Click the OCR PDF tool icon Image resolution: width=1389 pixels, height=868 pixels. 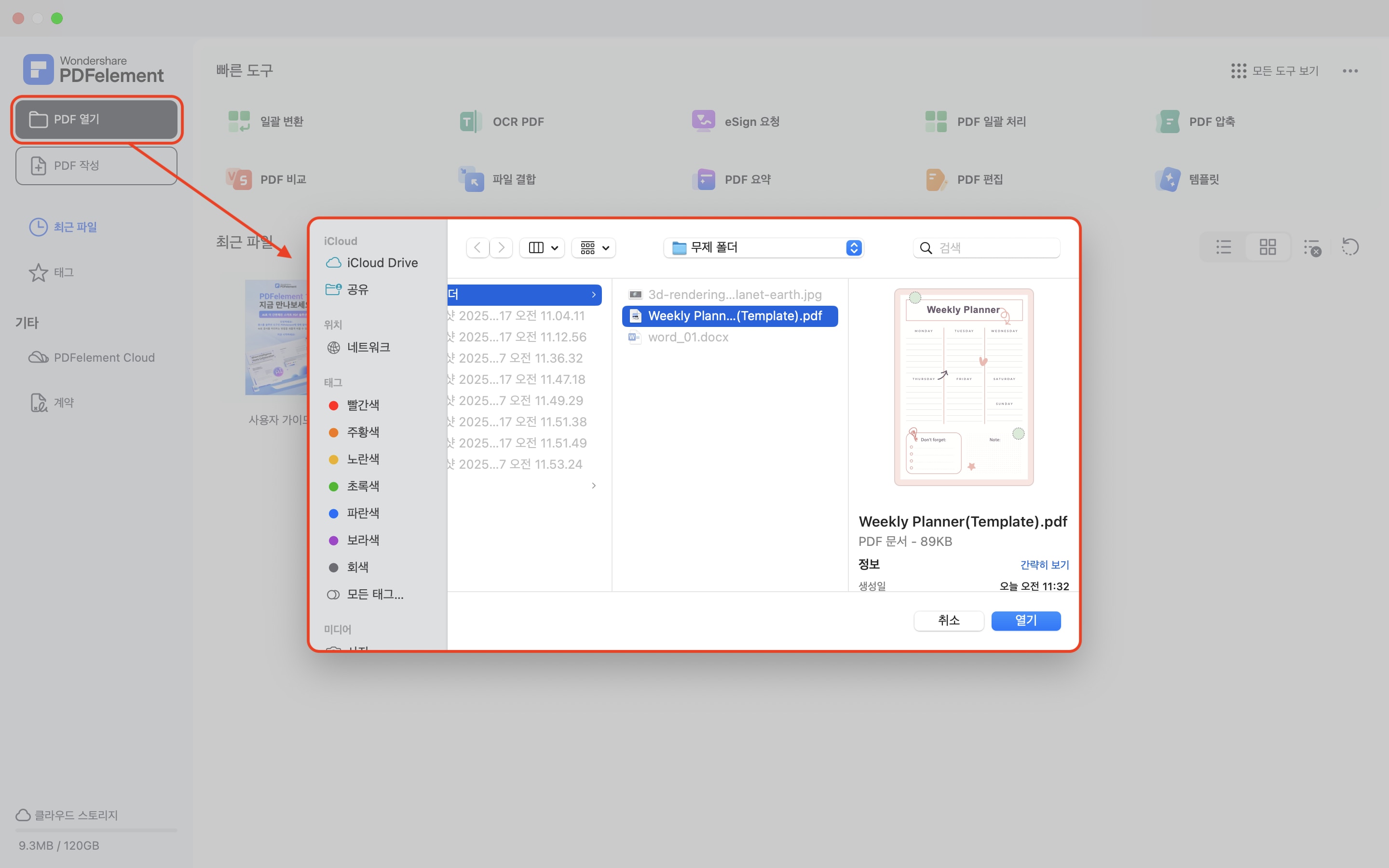click(x=470, y=121)
